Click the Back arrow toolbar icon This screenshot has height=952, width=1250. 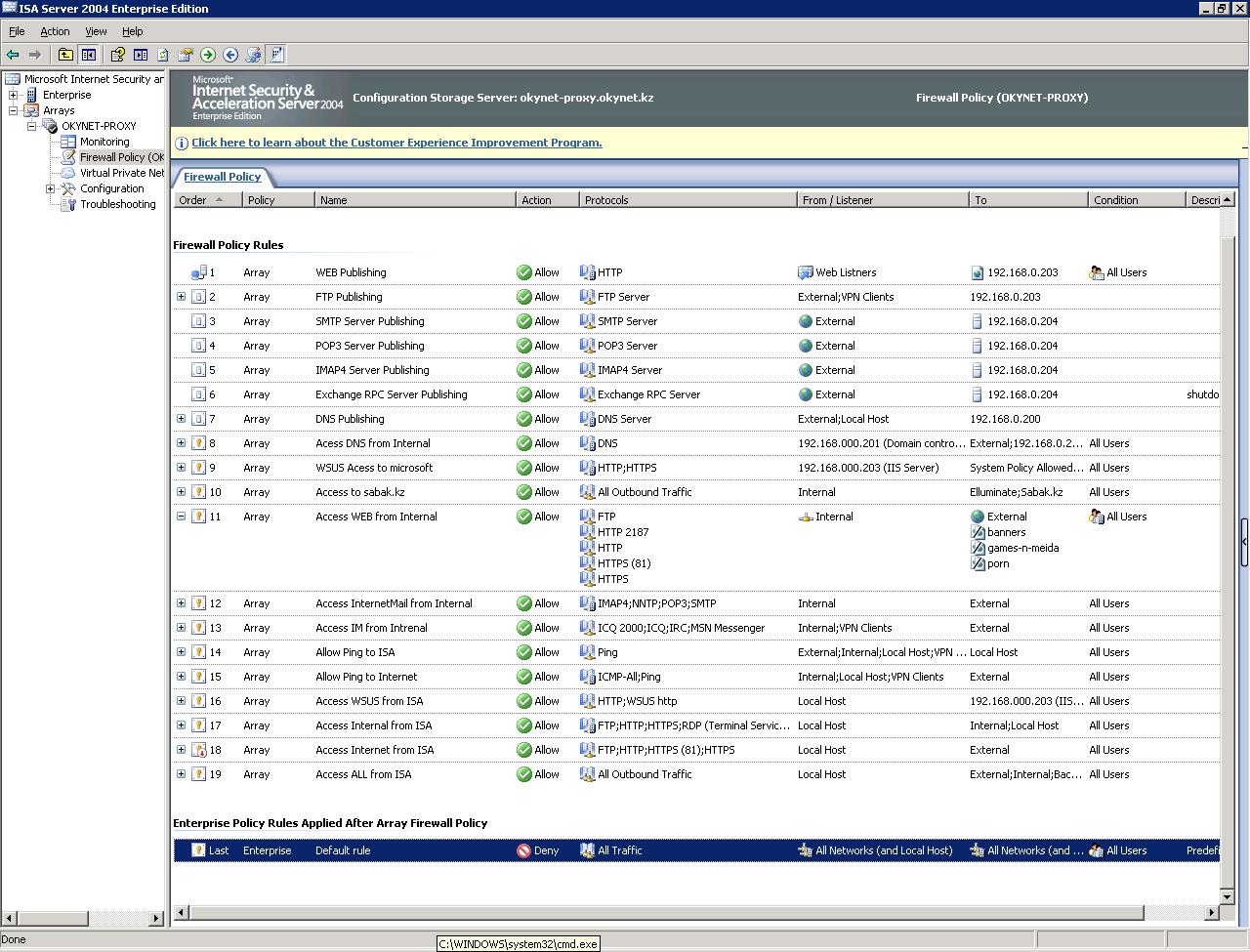tap(13, 55)
